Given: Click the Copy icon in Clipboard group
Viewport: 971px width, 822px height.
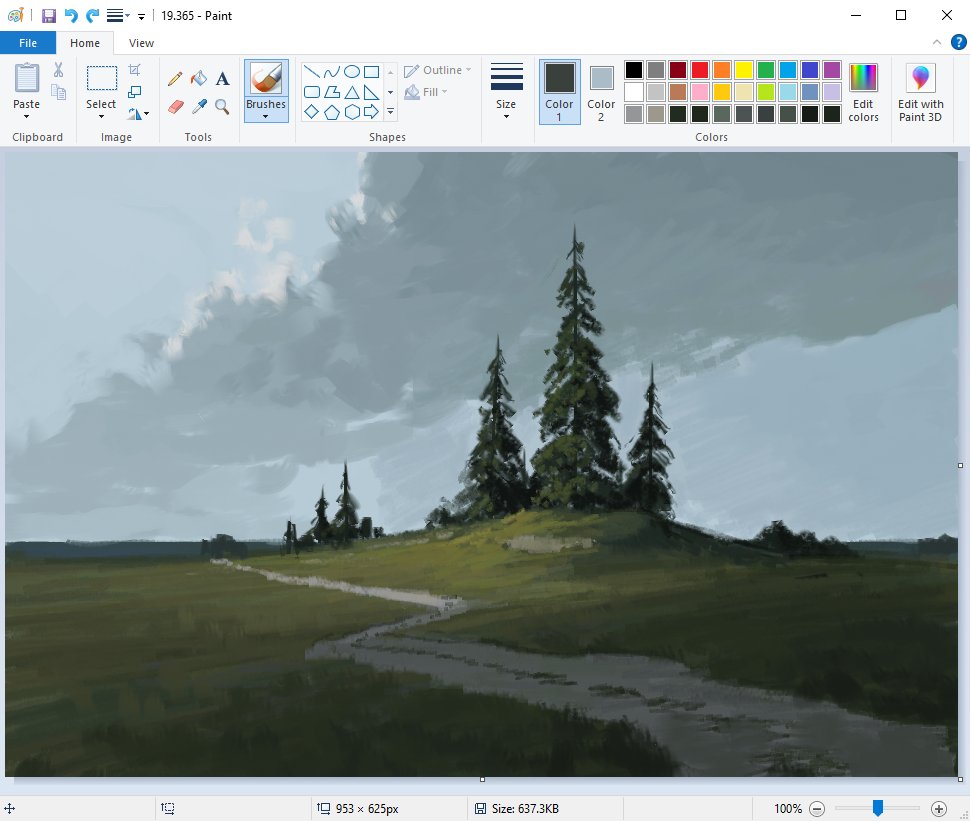Looking at the screenshot, I should tap(58, 92).
